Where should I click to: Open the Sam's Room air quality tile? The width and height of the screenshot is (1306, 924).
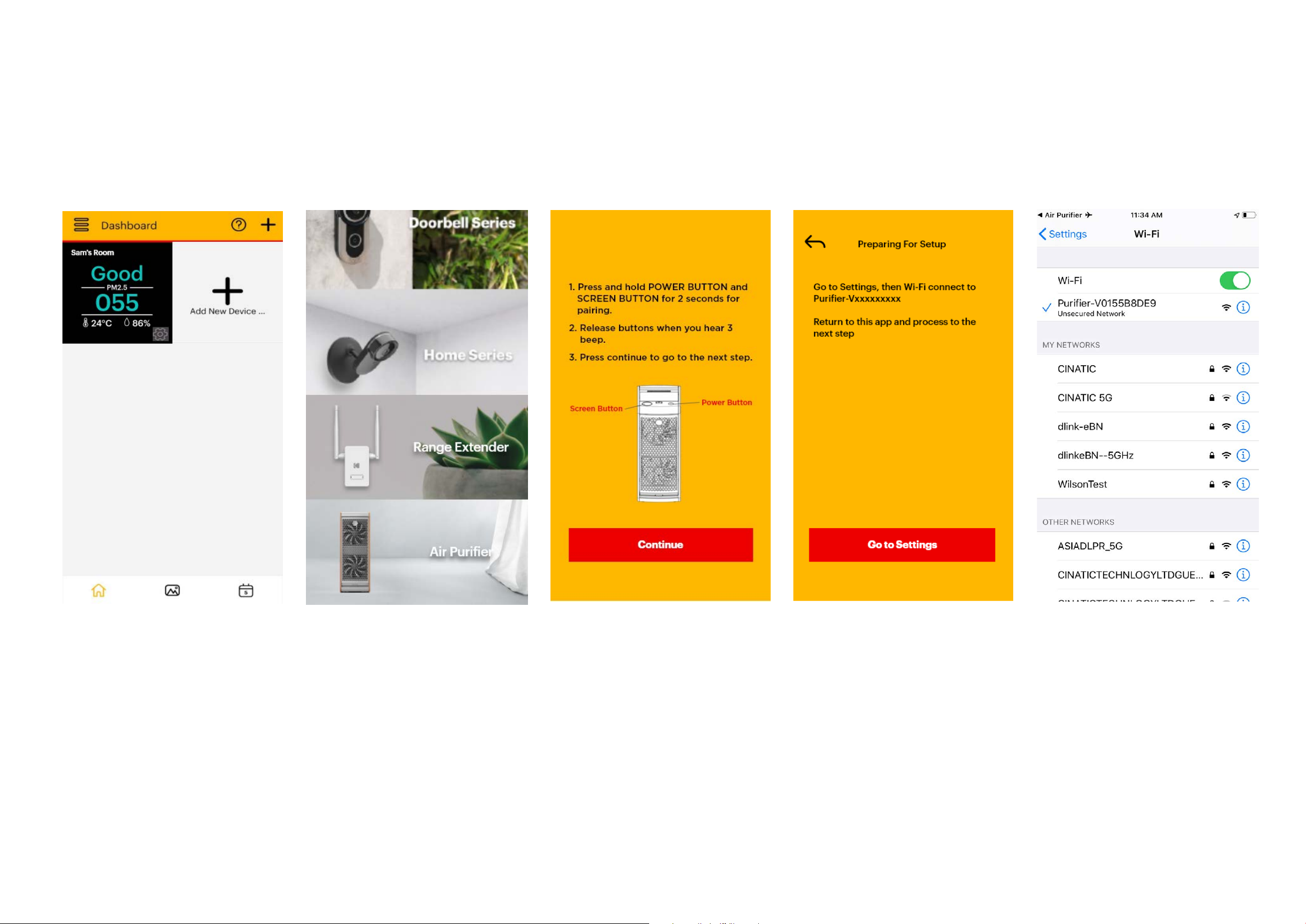(x=117, y=293)
